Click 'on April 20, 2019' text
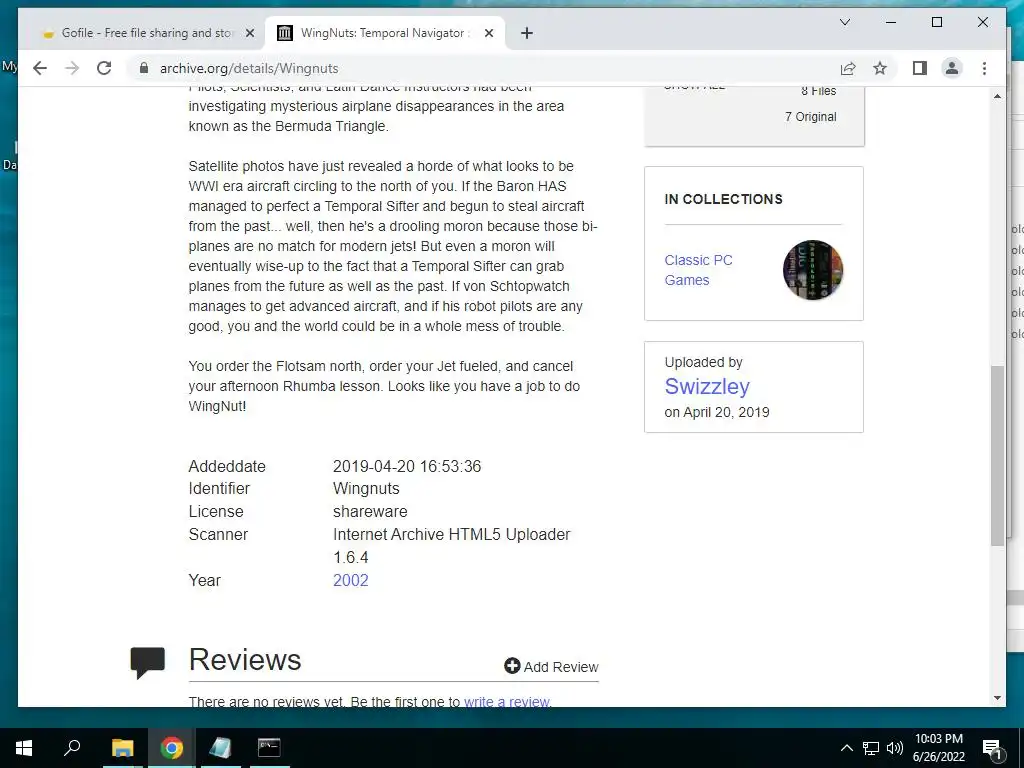 (x=716, y=412)
